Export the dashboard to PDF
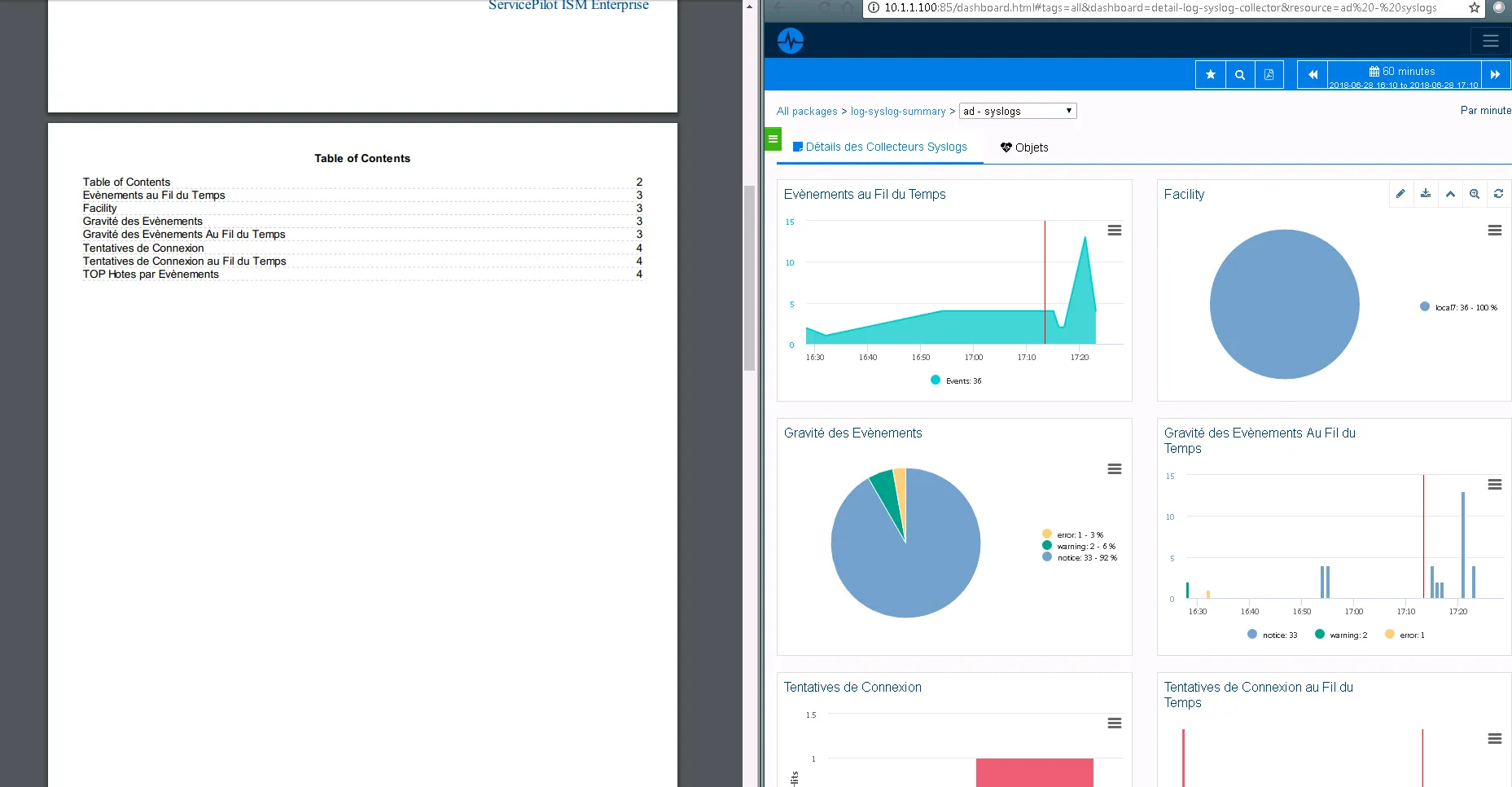This screenshot has width=1512, height=787. [x=1269, y=74]
